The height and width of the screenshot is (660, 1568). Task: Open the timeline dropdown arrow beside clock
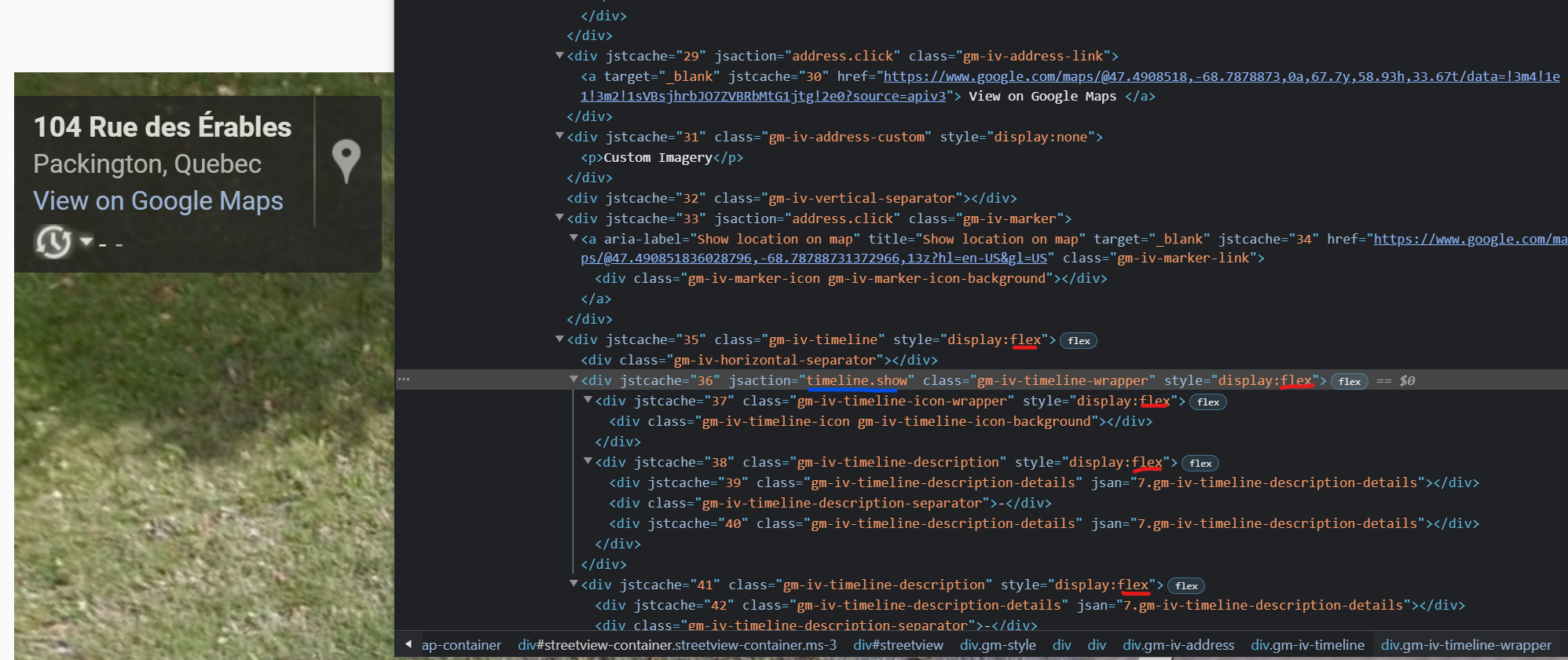click(86, 241)
